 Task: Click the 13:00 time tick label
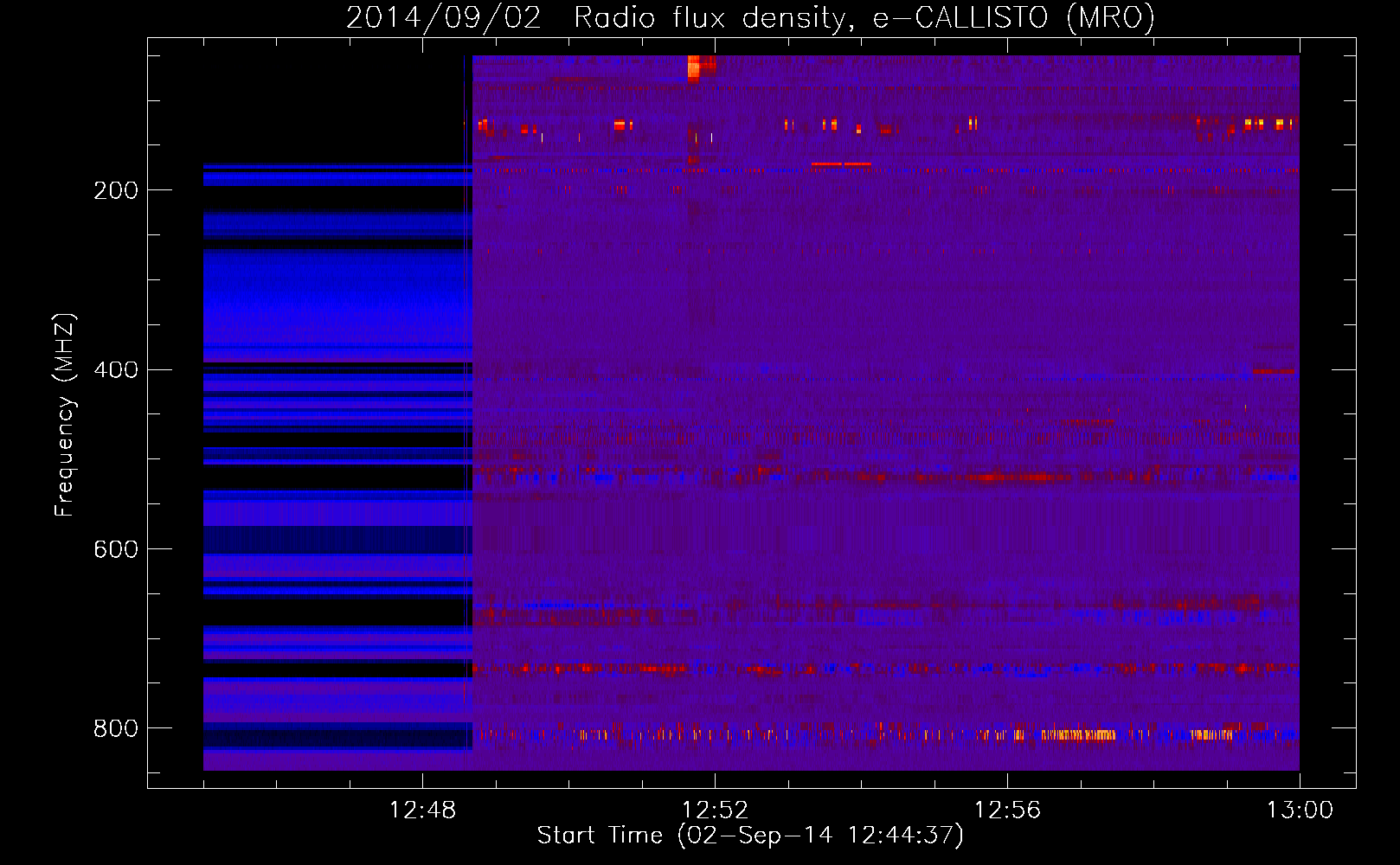click(1300, 811)
